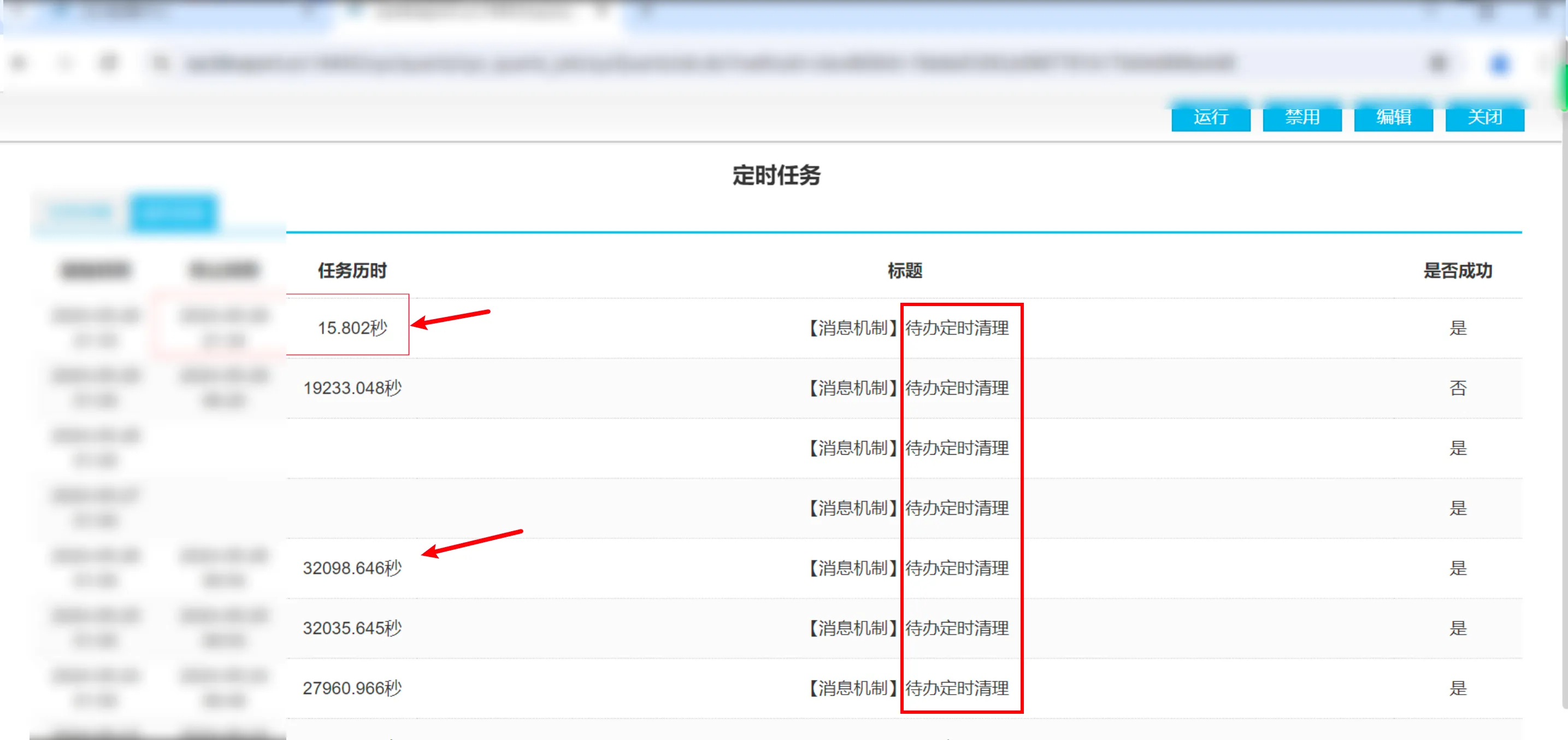Select the 15.802秒 duration cell
This screenshot has width=1568, height=740.
point(352,328)
